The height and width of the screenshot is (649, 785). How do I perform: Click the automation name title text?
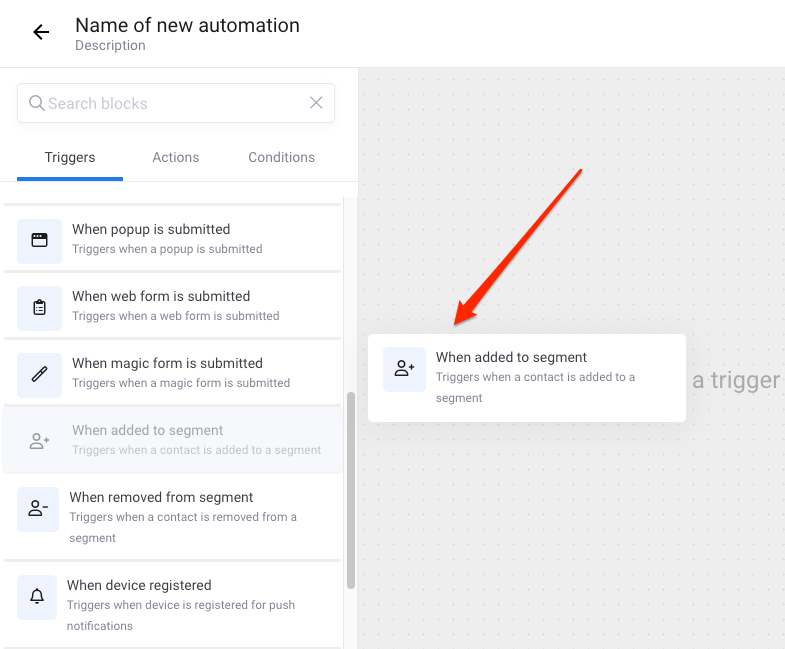187,25
